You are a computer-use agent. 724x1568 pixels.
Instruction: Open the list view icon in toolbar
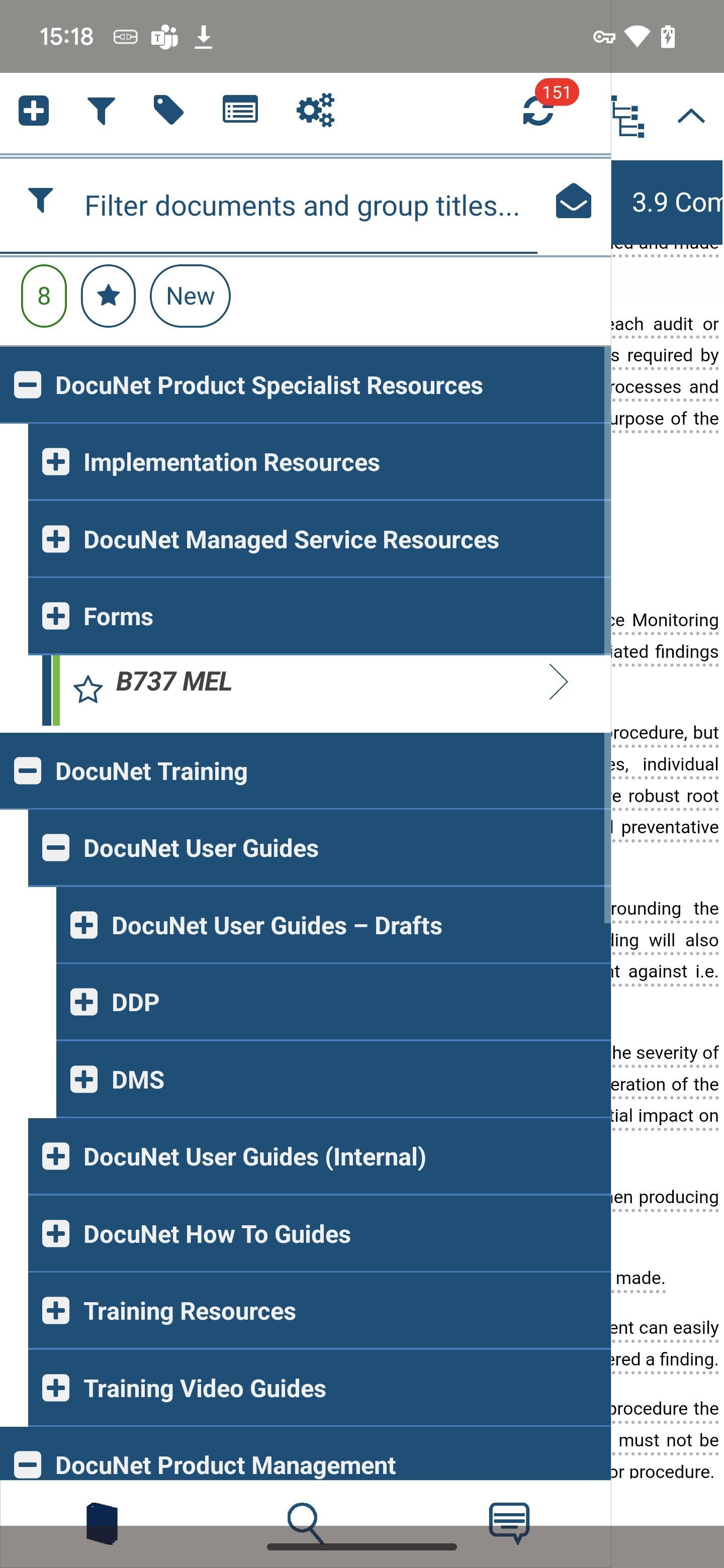point(240,110)
